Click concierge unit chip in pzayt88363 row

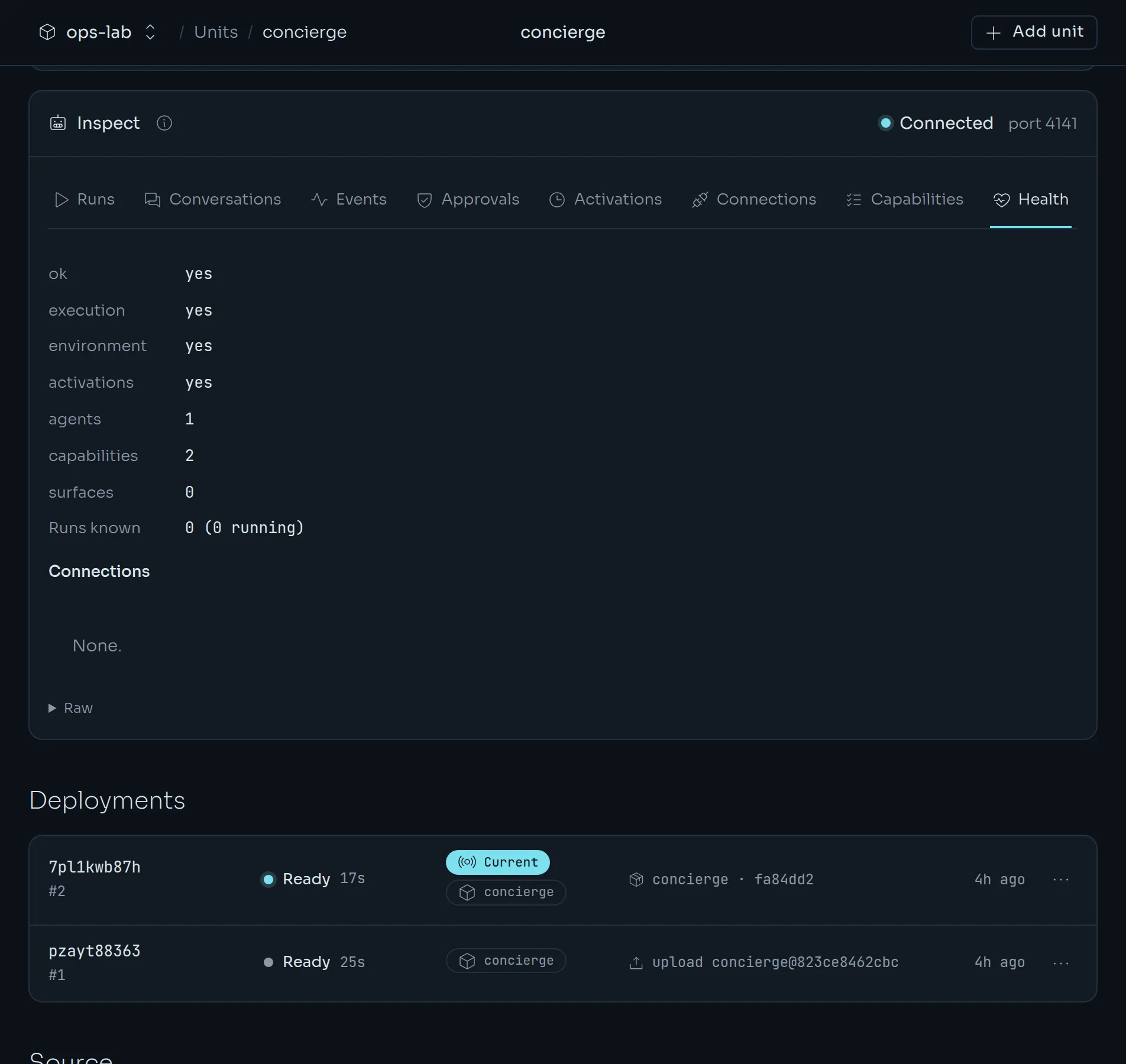[x=506, y=961]
